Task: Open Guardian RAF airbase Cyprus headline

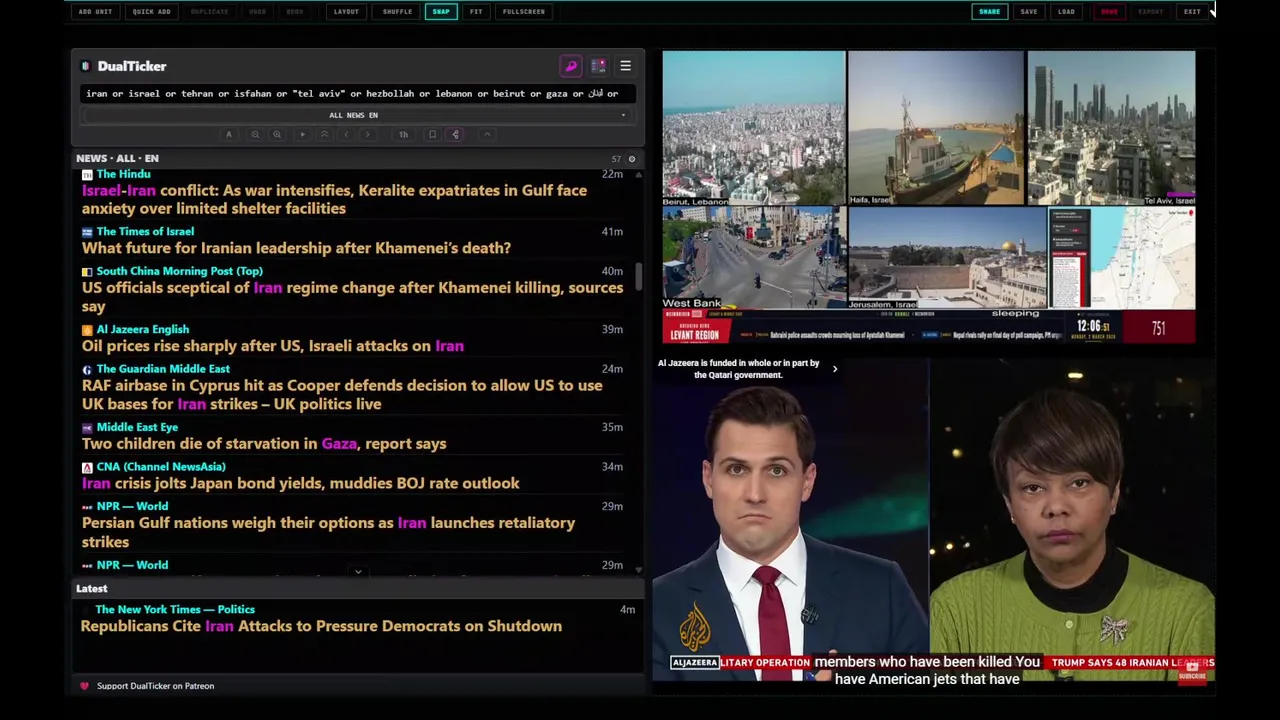Action: pos(342,395)
